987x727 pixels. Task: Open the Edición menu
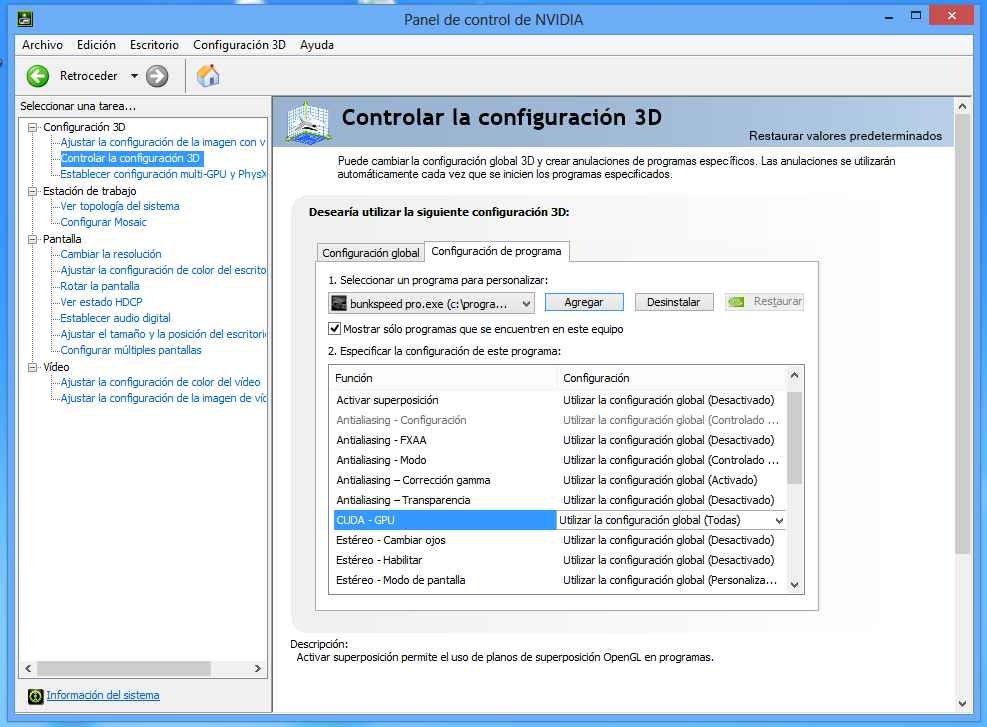(96, 45)
